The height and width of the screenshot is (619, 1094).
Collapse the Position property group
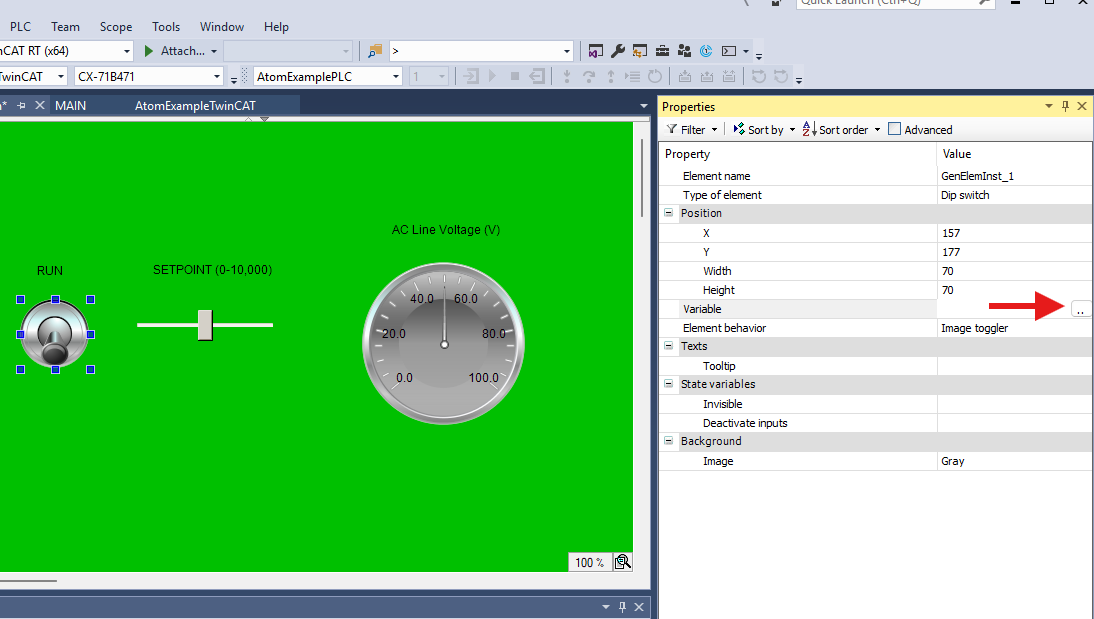(x=668, y=213)
